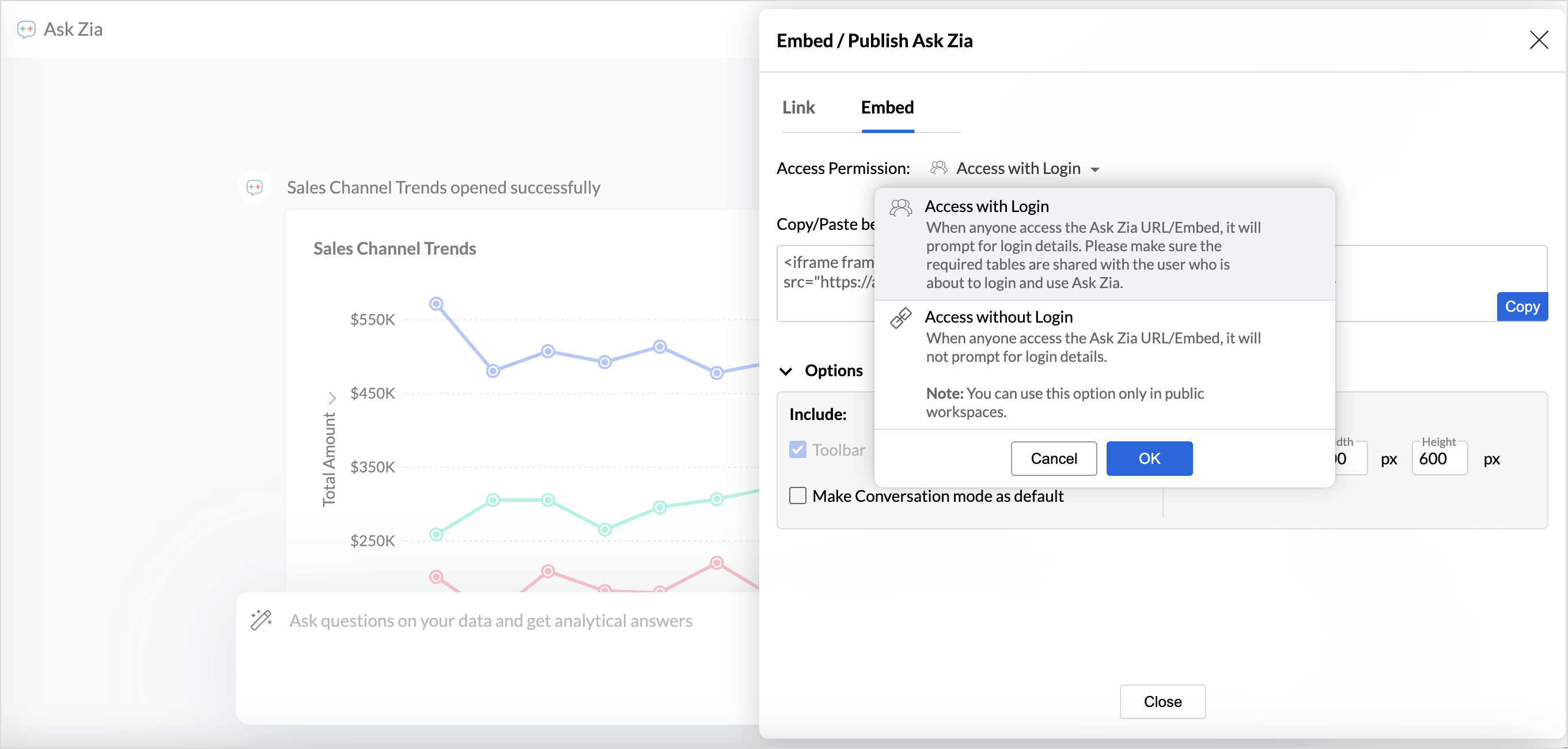
Task: Click the Ask Zia logo icon
Action: pyautogui.click(x=26, y=29)
